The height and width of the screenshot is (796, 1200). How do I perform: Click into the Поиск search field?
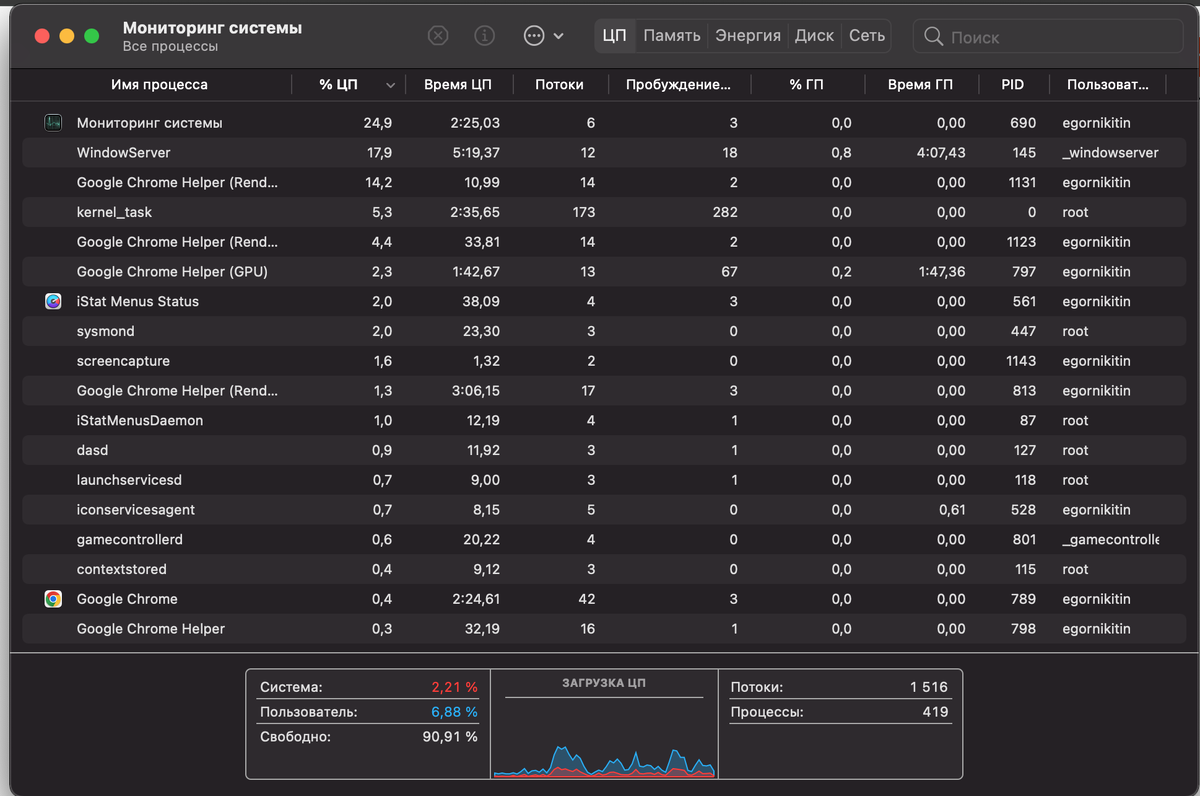click(1049, 37)
